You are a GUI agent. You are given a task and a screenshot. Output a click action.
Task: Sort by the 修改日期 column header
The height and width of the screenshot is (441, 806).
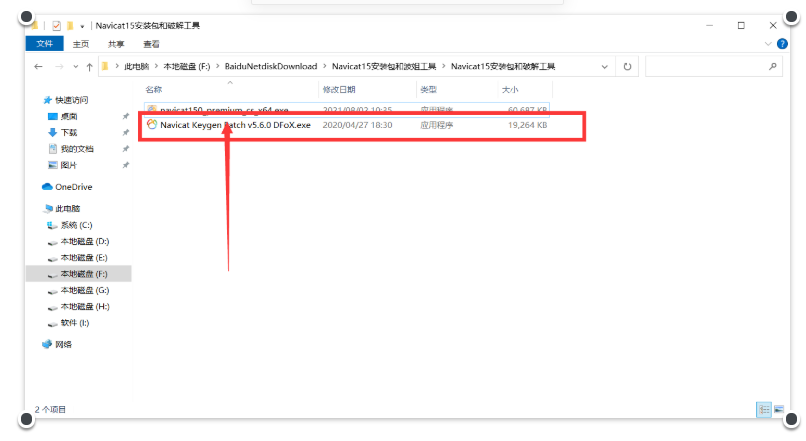coord(339,89)
